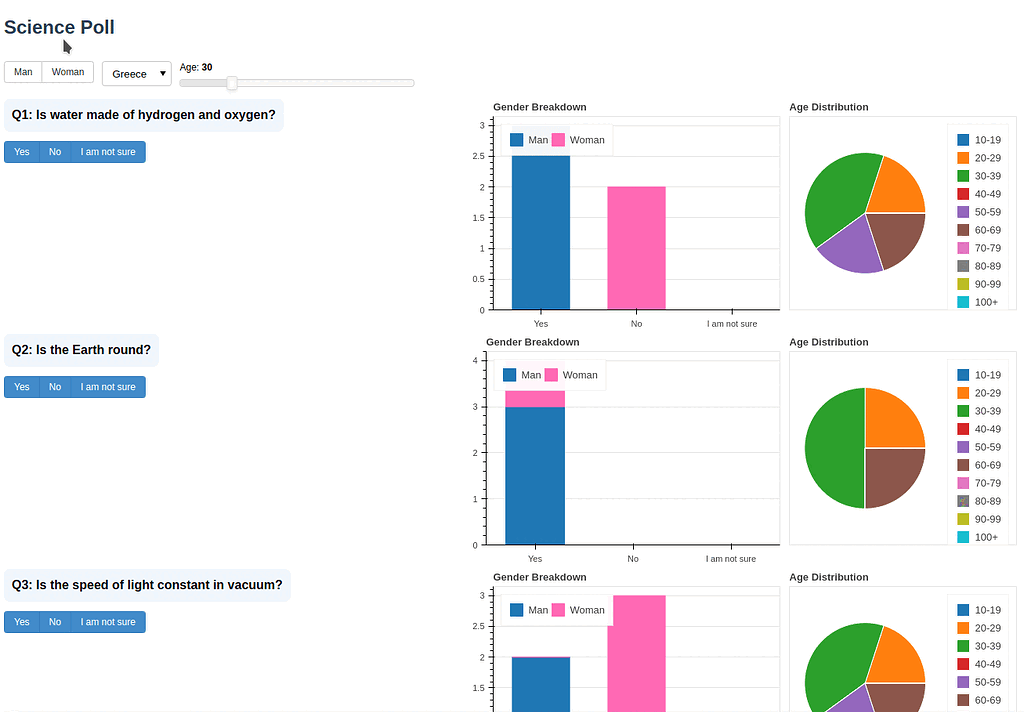Answer No to 'Is the Earth round?'
Screen dimensions: 1024x712
click(x=54, y=386)
